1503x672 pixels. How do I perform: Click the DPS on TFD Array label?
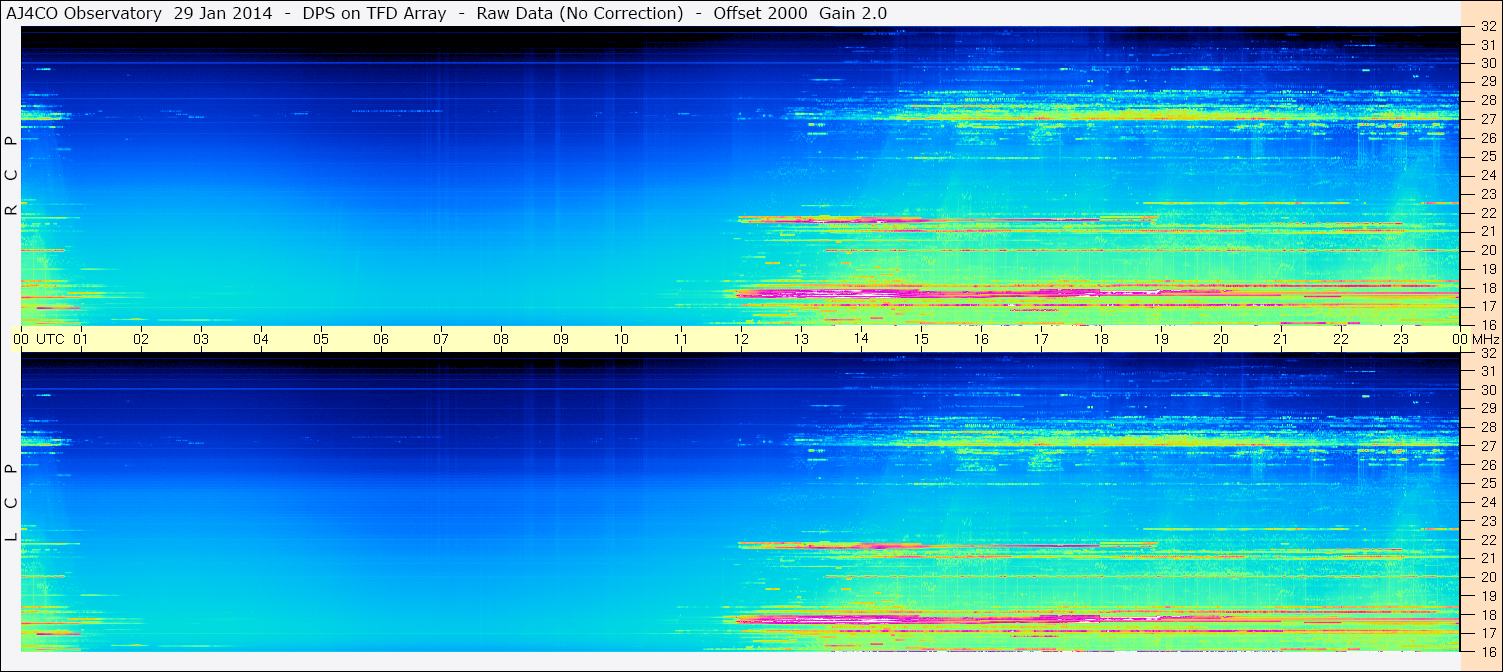[x=375, y=13]
